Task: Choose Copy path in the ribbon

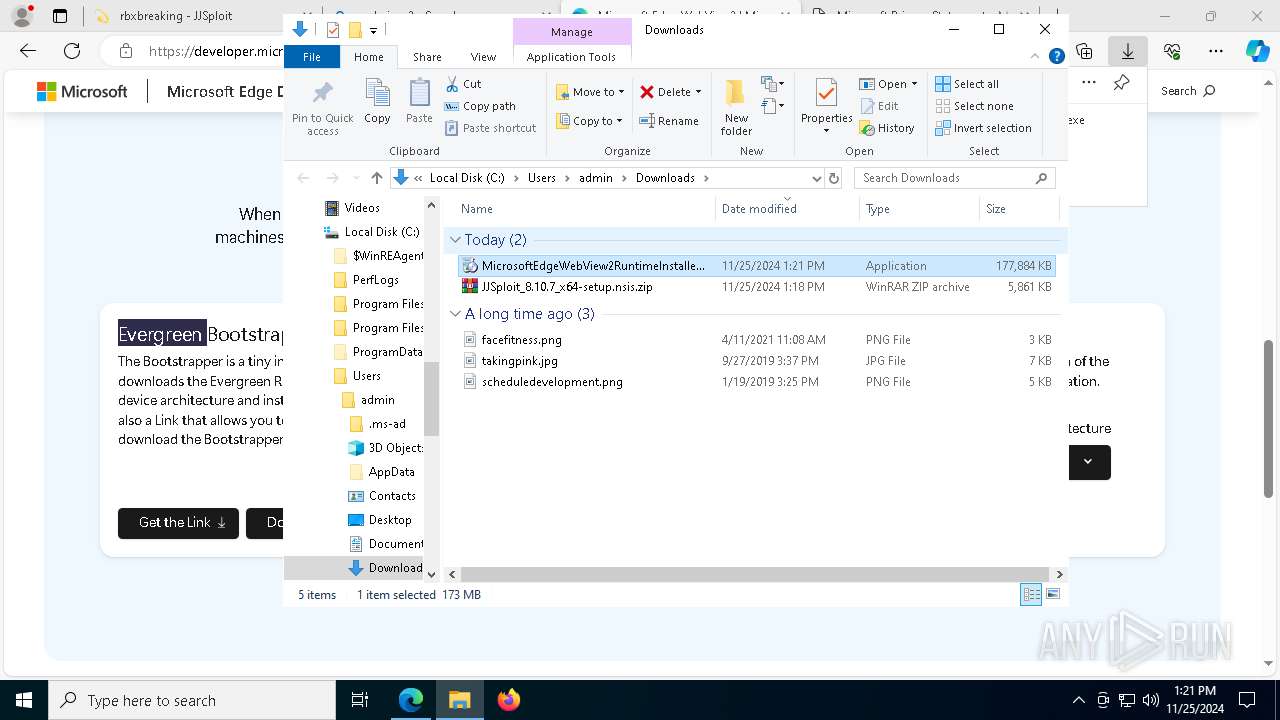Action: [480, 106]
